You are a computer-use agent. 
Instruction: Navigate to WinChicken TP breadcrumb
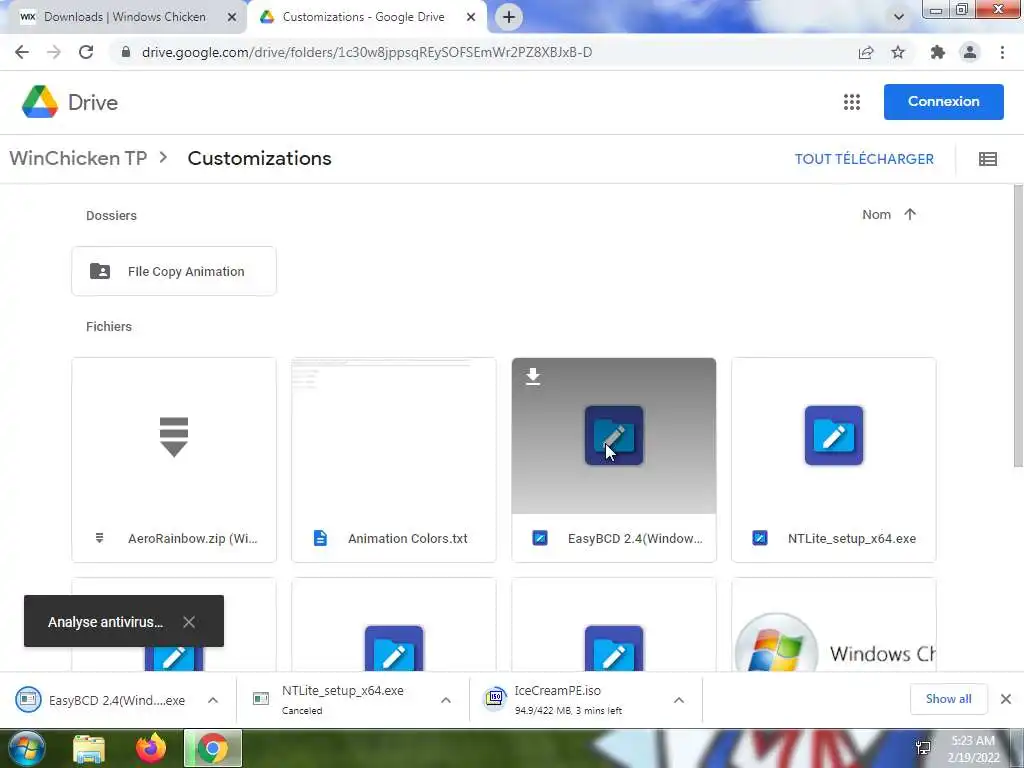click(78, 158)
